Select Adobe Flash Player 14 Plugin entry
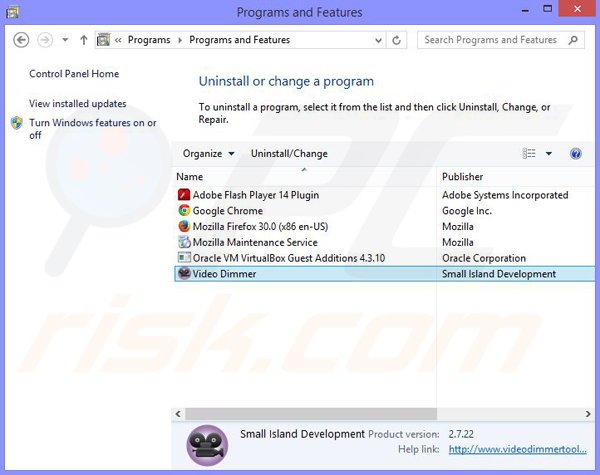The width and height of the screenshot is (600, 475). click(256, 195)
